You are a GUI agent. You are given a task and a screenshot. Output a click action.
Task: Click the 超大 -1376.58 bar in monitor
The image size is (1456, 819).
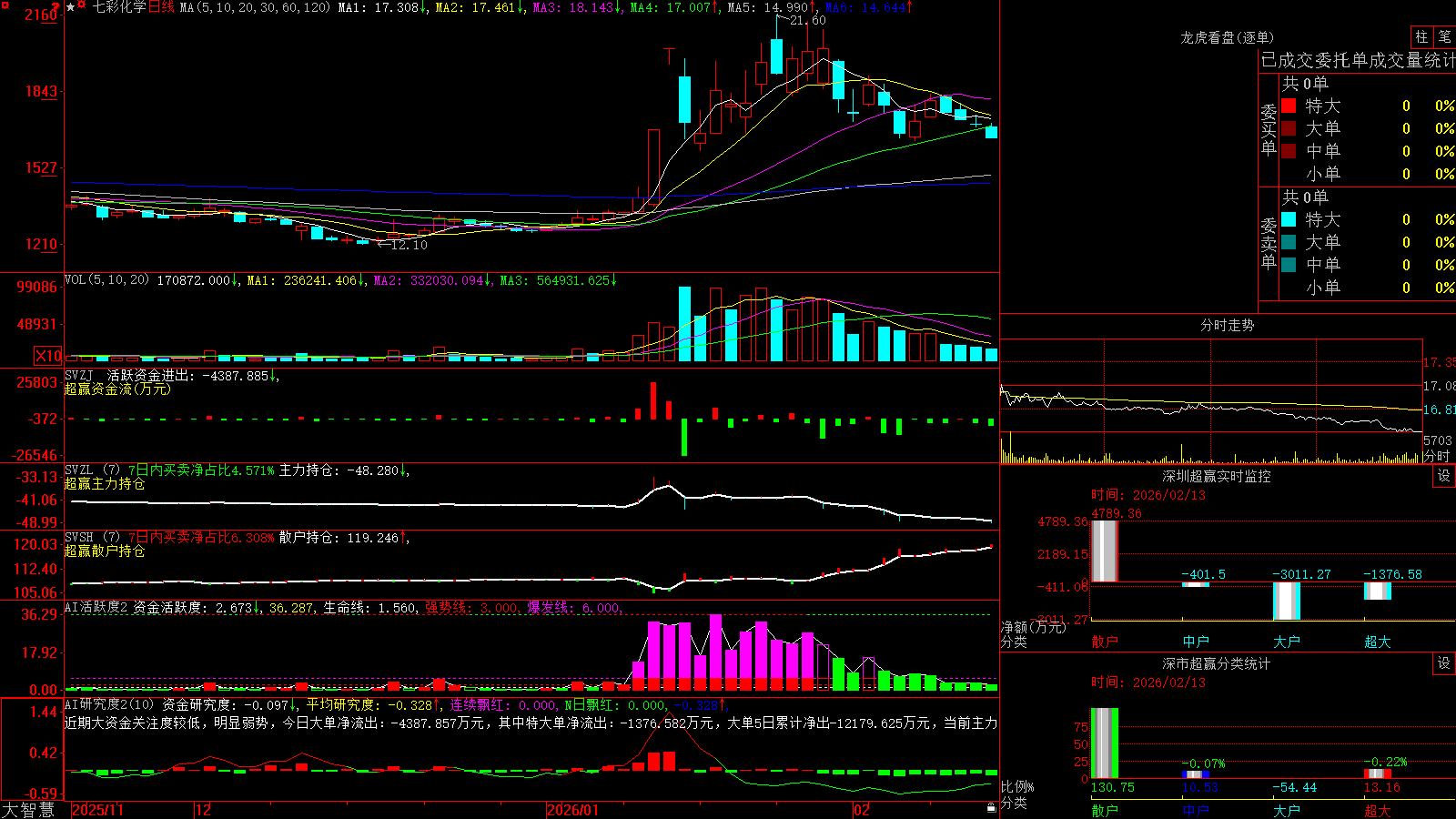click(x=1378, y=591)
